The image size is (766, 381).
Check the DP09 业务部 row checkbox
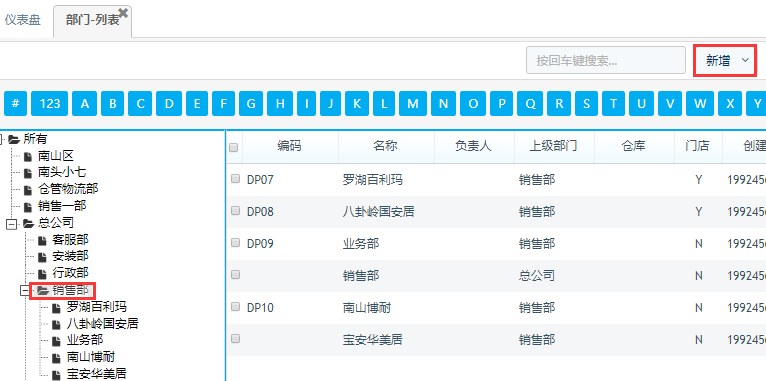pyautogui.click(x=235, y=242)
